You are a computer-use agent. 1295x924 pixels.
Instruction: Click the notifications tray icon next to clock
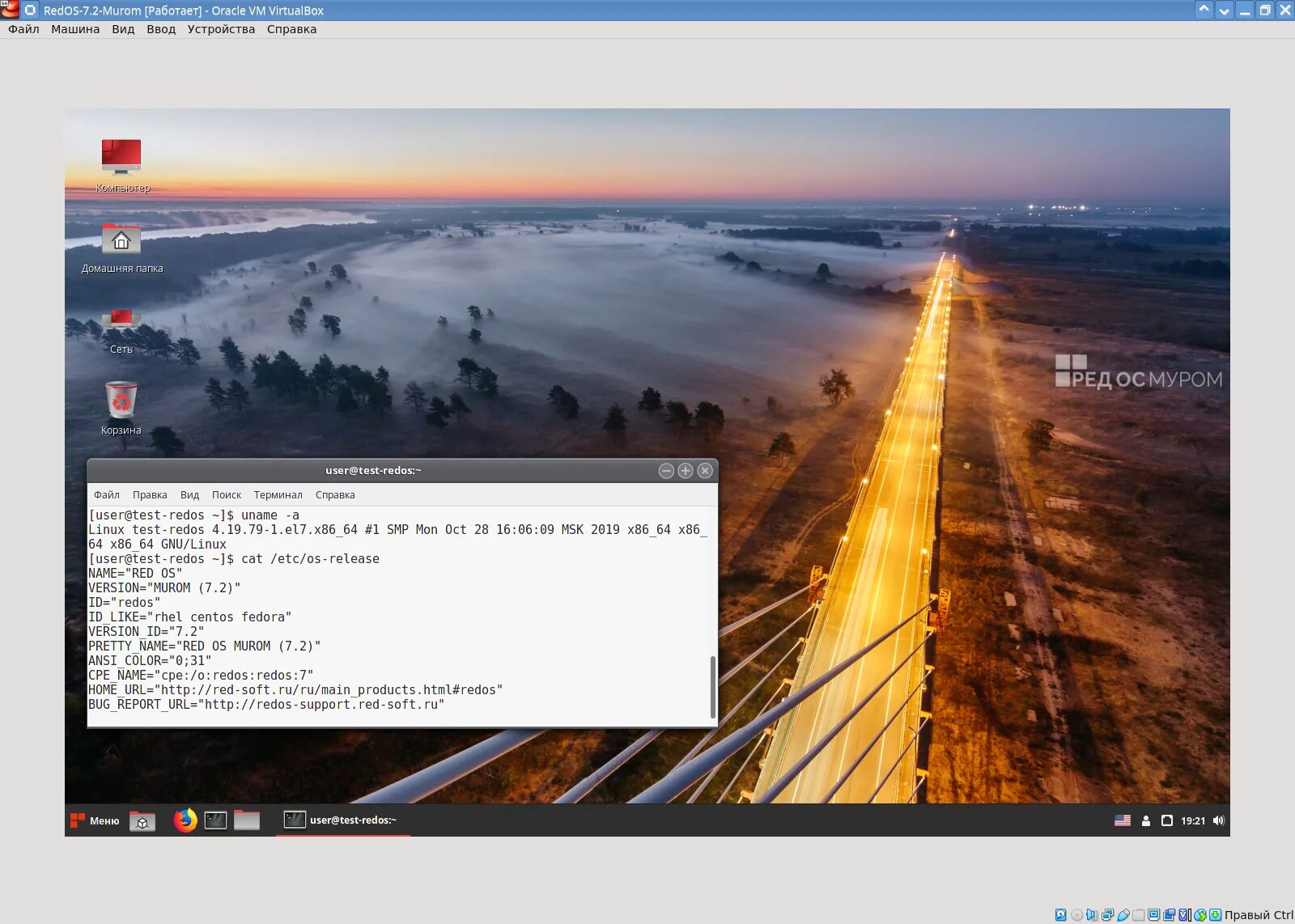click(1167, 820)
